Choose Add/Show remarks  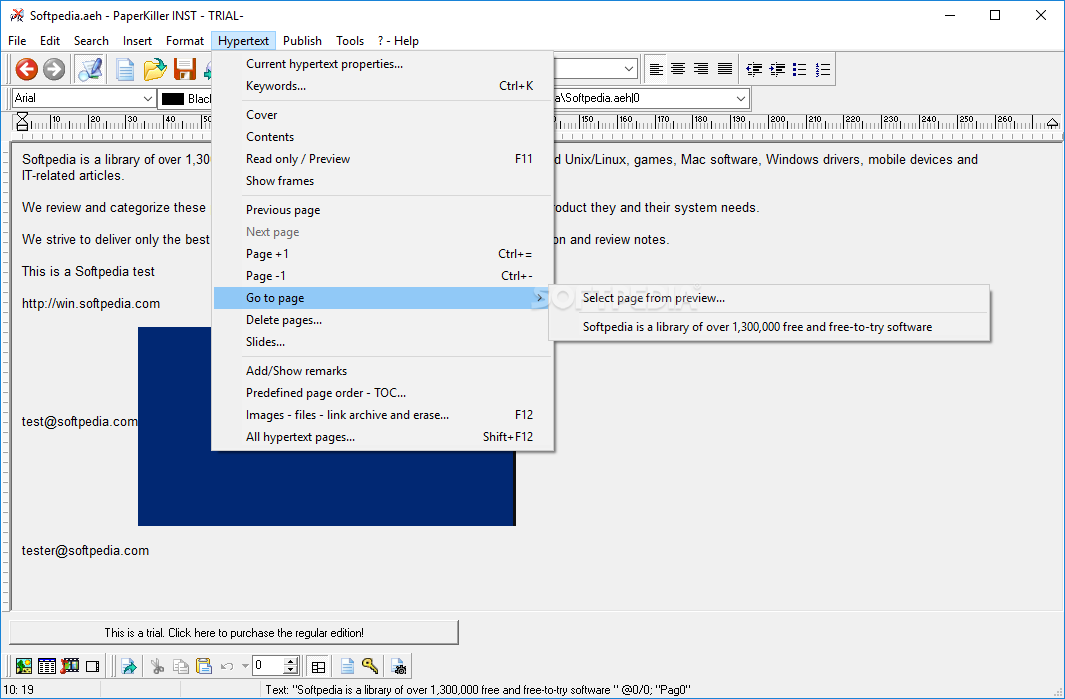pos(383,371)
